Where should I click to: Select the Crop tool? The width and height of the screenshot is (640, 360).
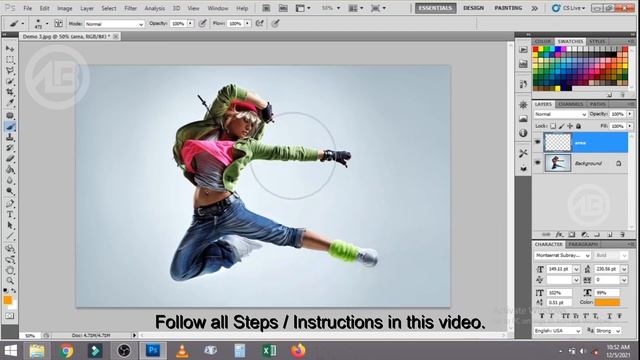click(10, 92)
